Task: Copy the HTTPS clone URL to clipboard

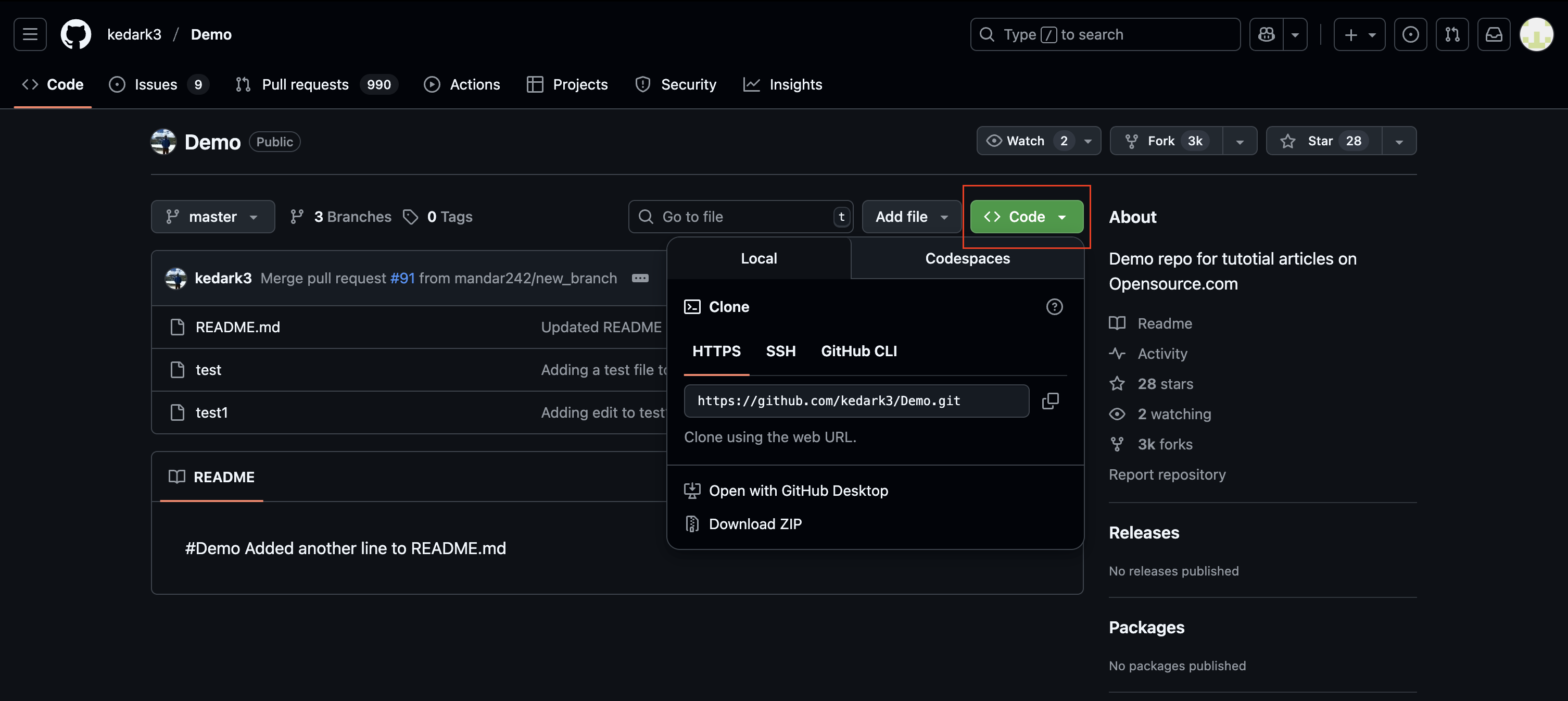Action: [x=1050, y=400]
